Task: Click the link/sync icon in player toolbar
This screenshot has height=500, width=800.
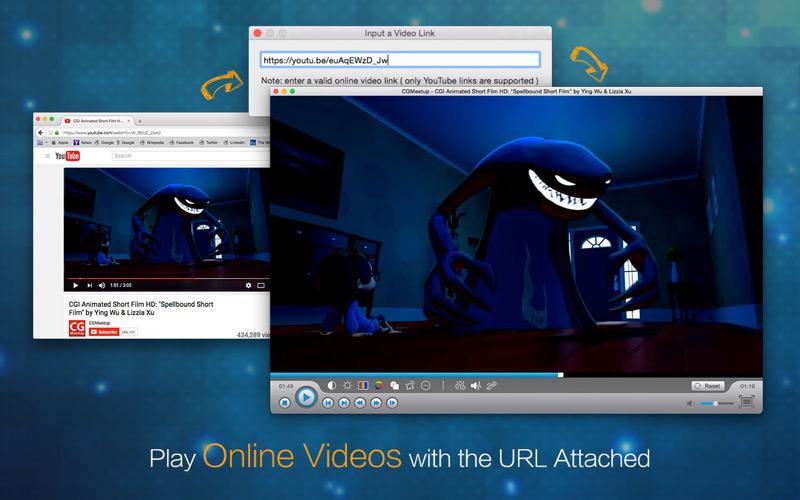Action: pos(491,386)
